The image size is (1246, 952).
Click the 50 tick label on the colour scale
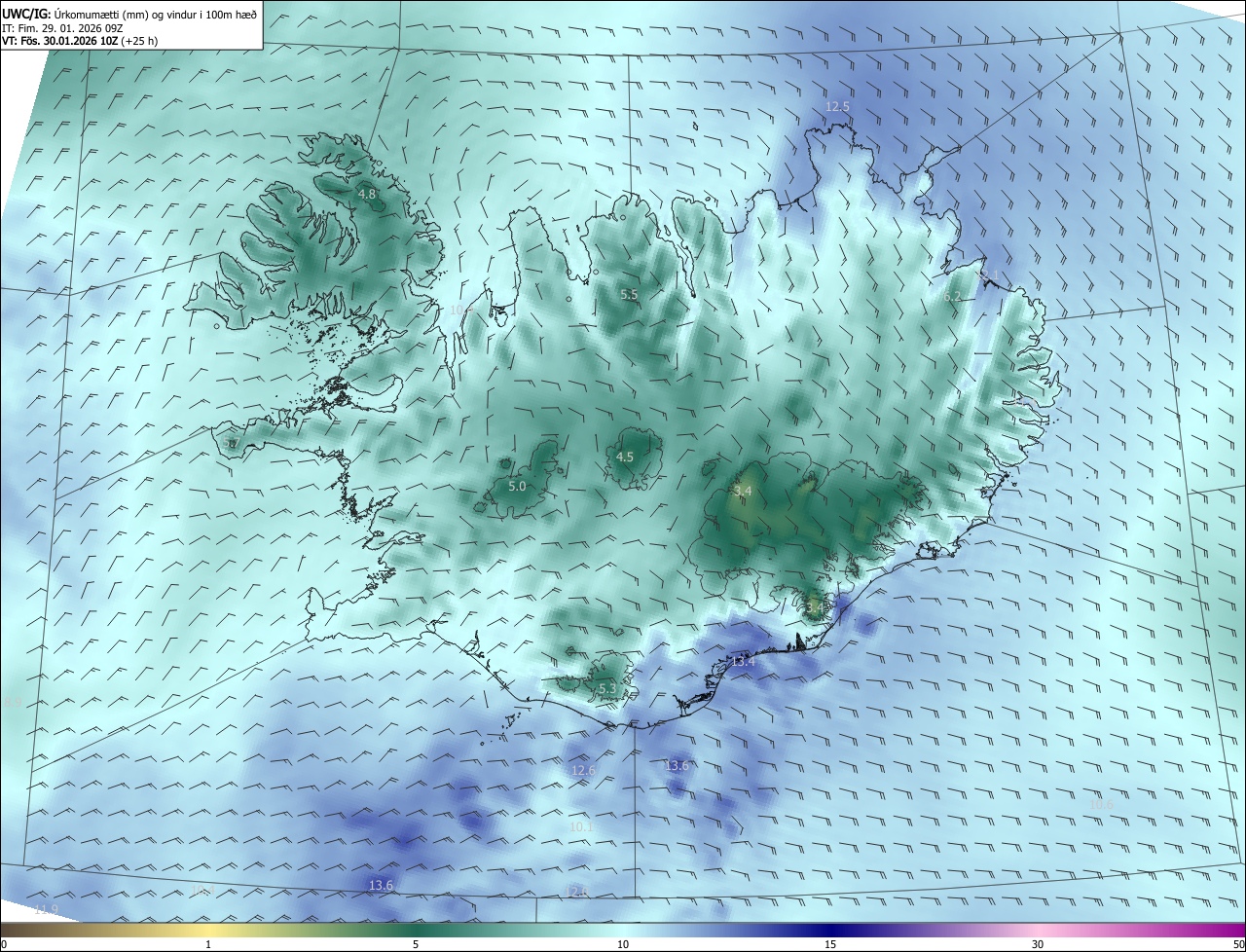pos(1238,944)
